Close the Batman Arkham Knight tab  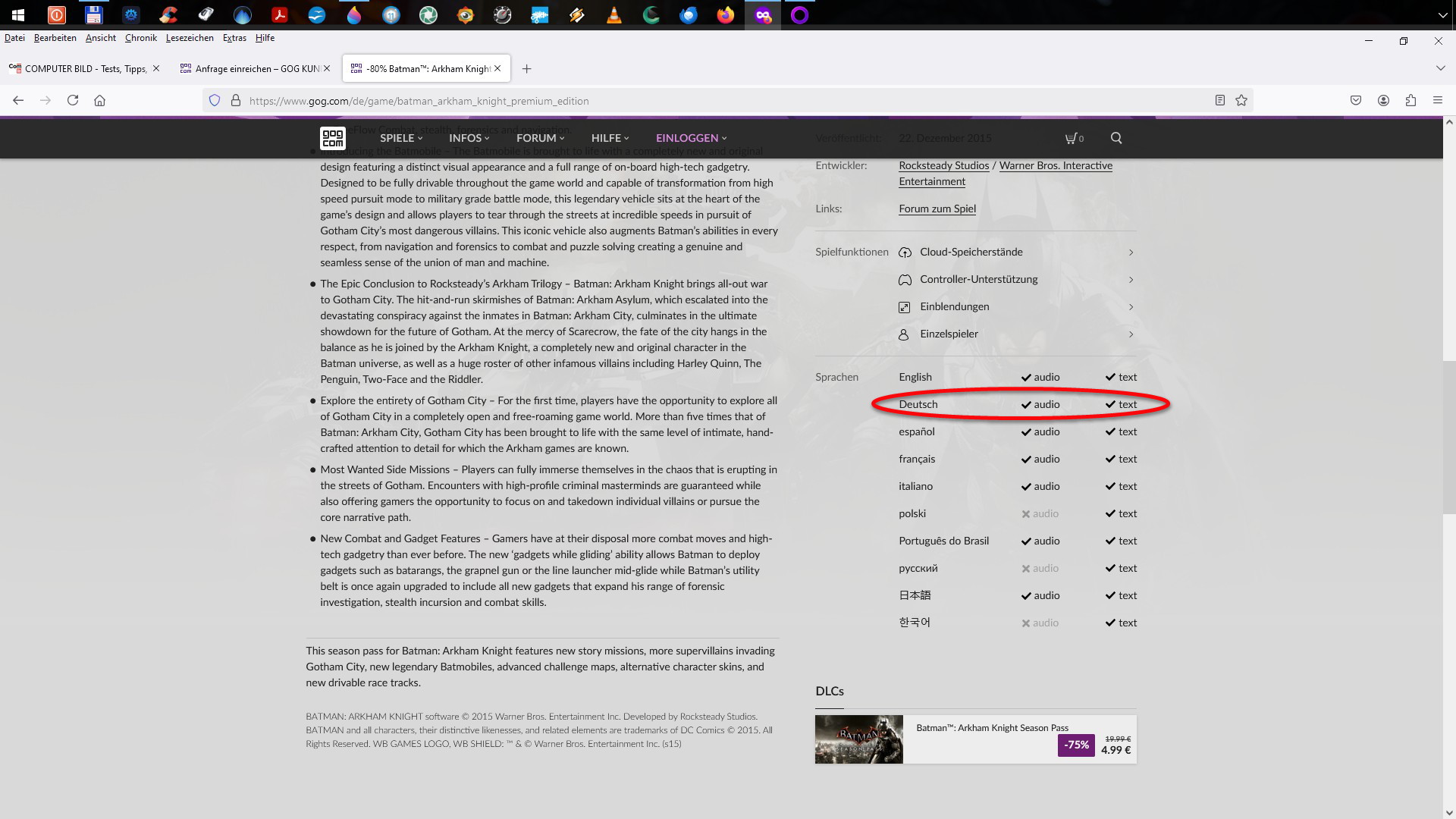(x=497, y=68)
